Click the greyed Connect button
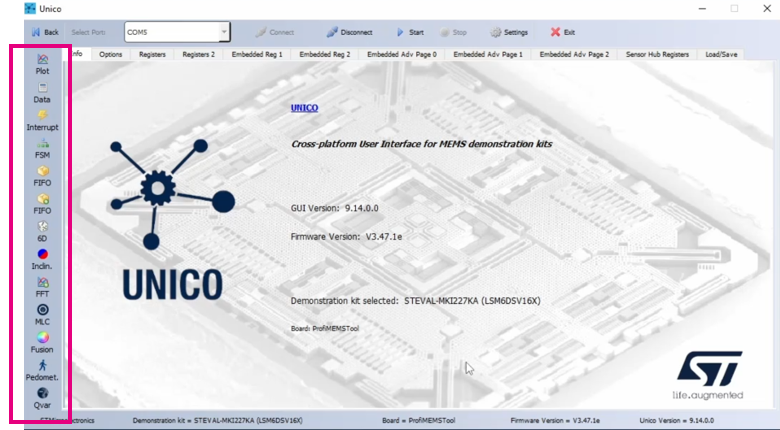This screenshot has height=430, width=780. coord(275,32)
